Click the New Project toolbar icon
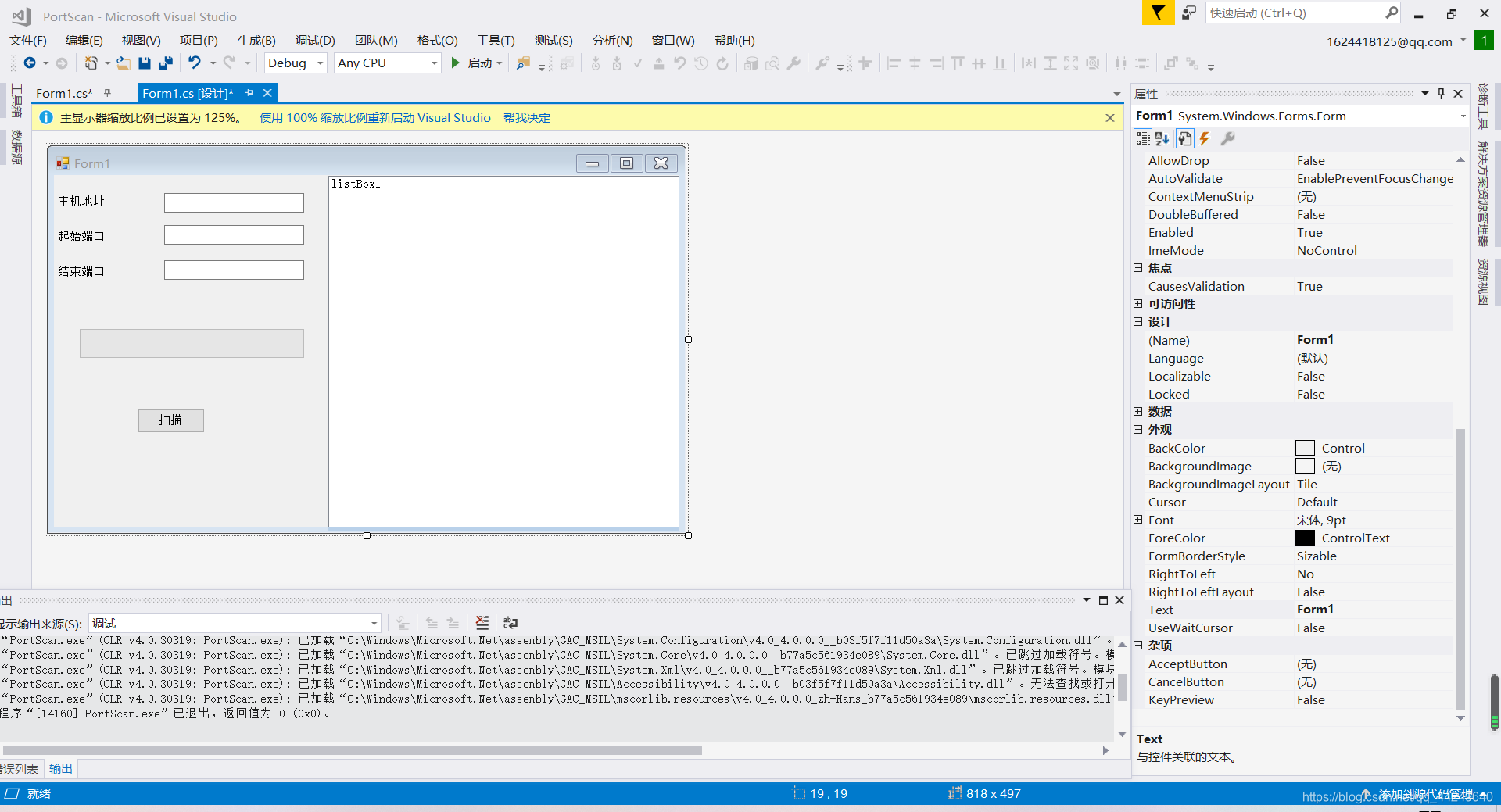Image resolution: width=1501 pixels, height=812 pixels. [91, 63]
